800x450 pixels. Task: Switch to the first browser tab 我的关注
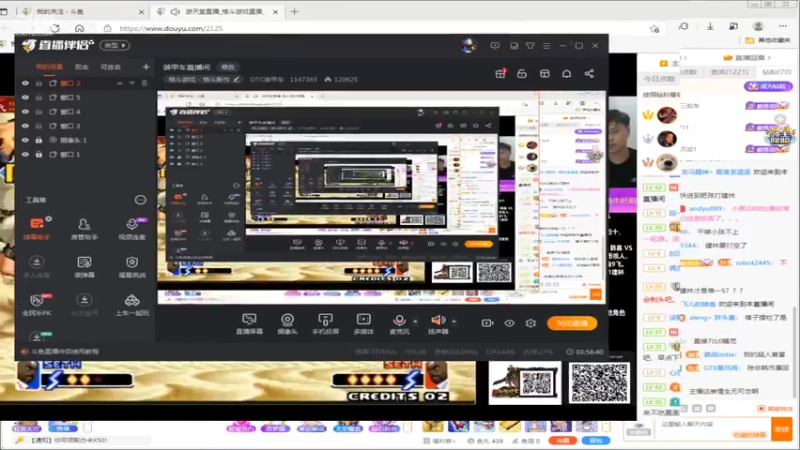84,11
